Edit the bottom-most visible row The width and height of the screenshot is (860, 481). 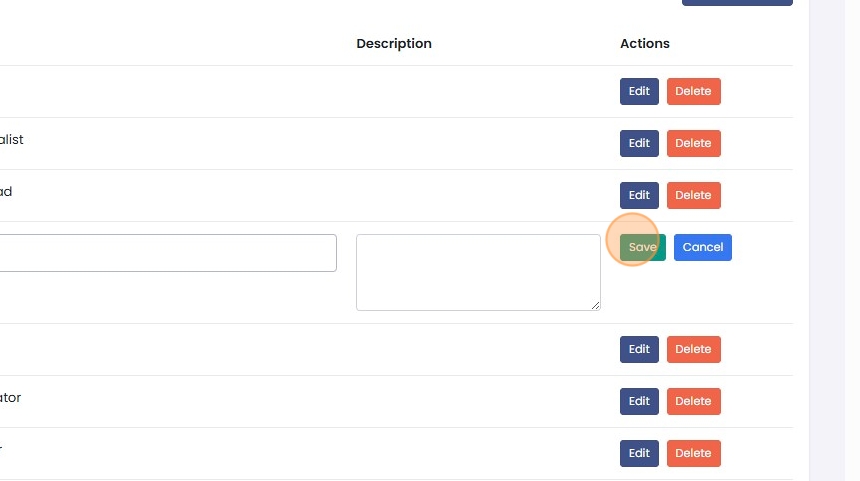(x=639, y=453)
